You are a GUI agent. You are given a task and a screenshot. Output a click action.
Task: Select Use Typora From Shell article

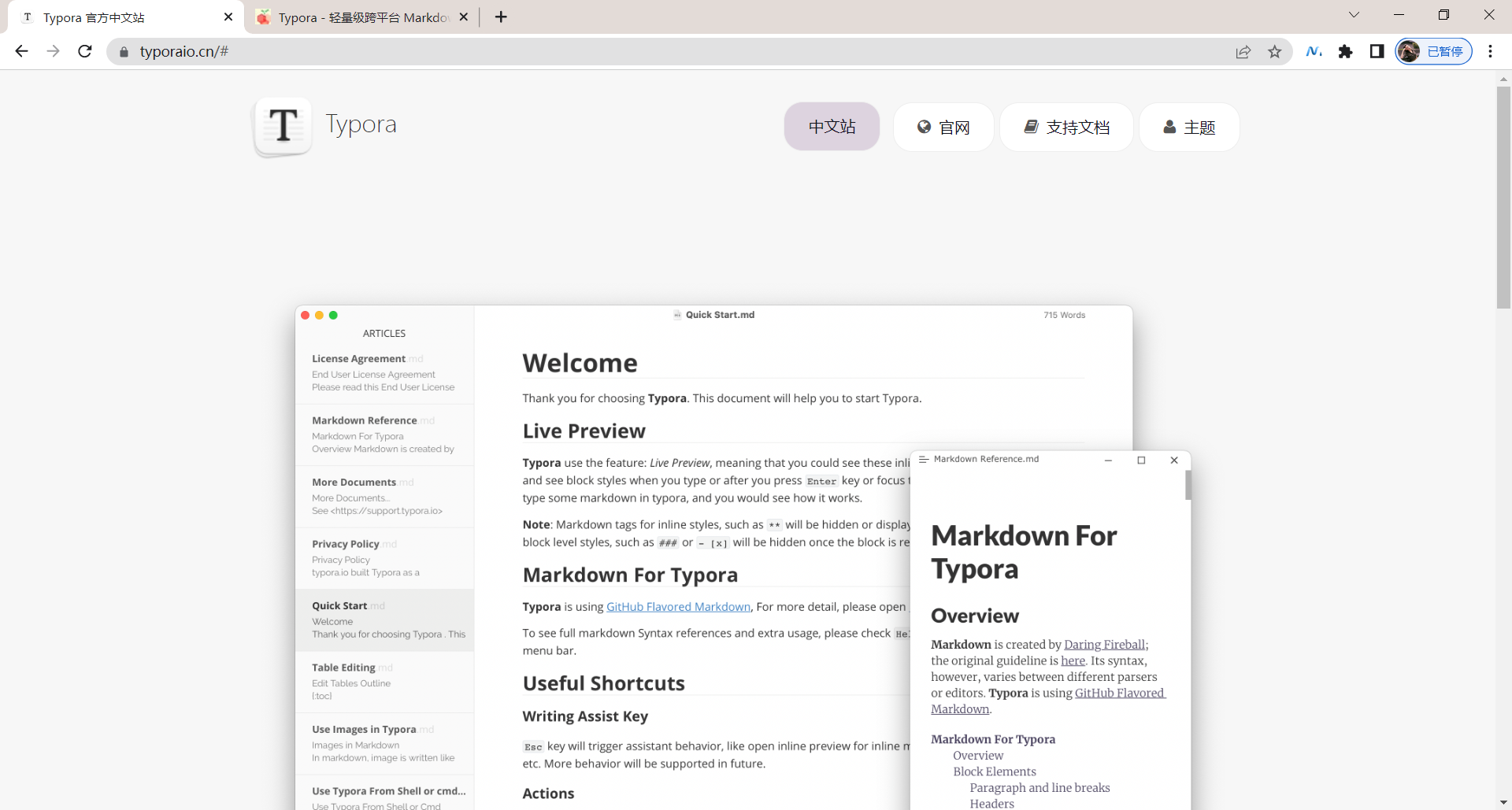(384, 793)
